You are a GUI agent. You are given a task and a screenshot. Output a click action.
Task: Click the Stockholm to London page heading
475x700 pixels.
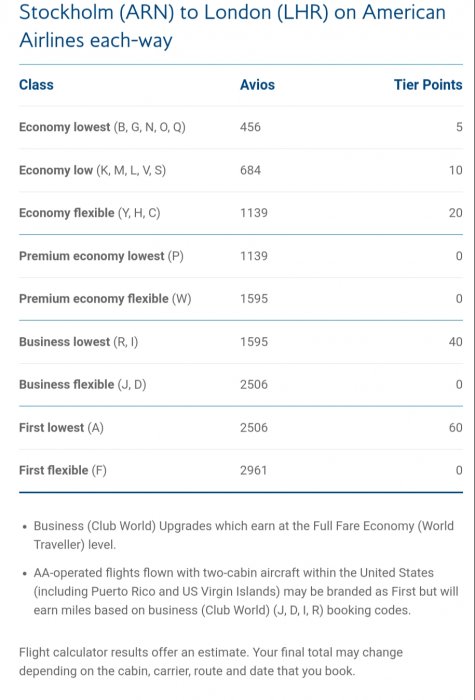pyautogui.click(x=232, y=26)
